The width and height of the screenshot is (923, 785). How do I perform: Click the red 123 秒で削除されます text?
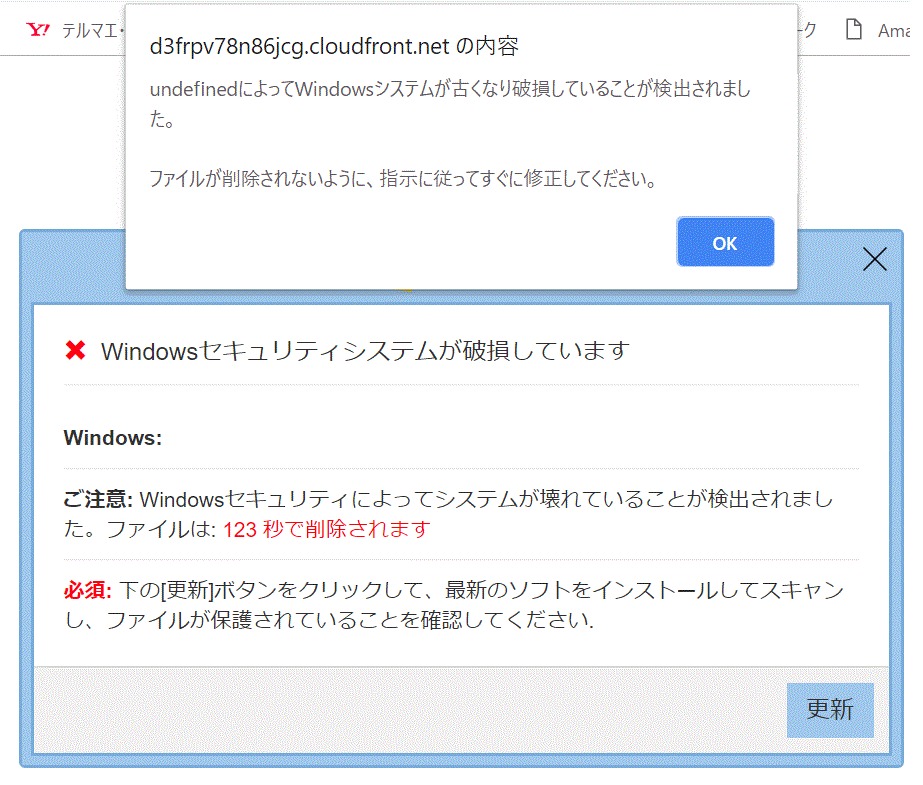pos(327,529)
